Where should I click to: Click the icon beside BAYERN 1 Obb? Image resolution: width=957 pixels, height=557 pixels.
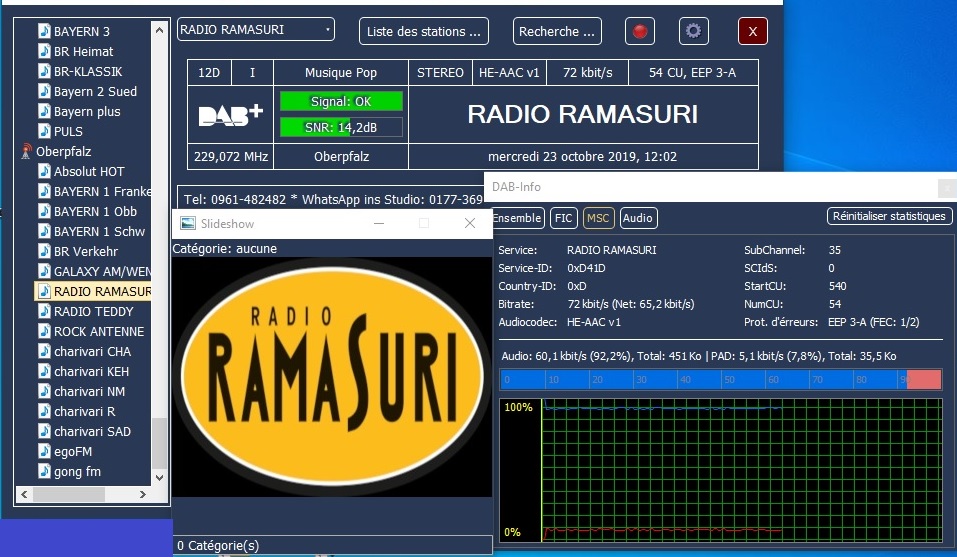(44, 211)
